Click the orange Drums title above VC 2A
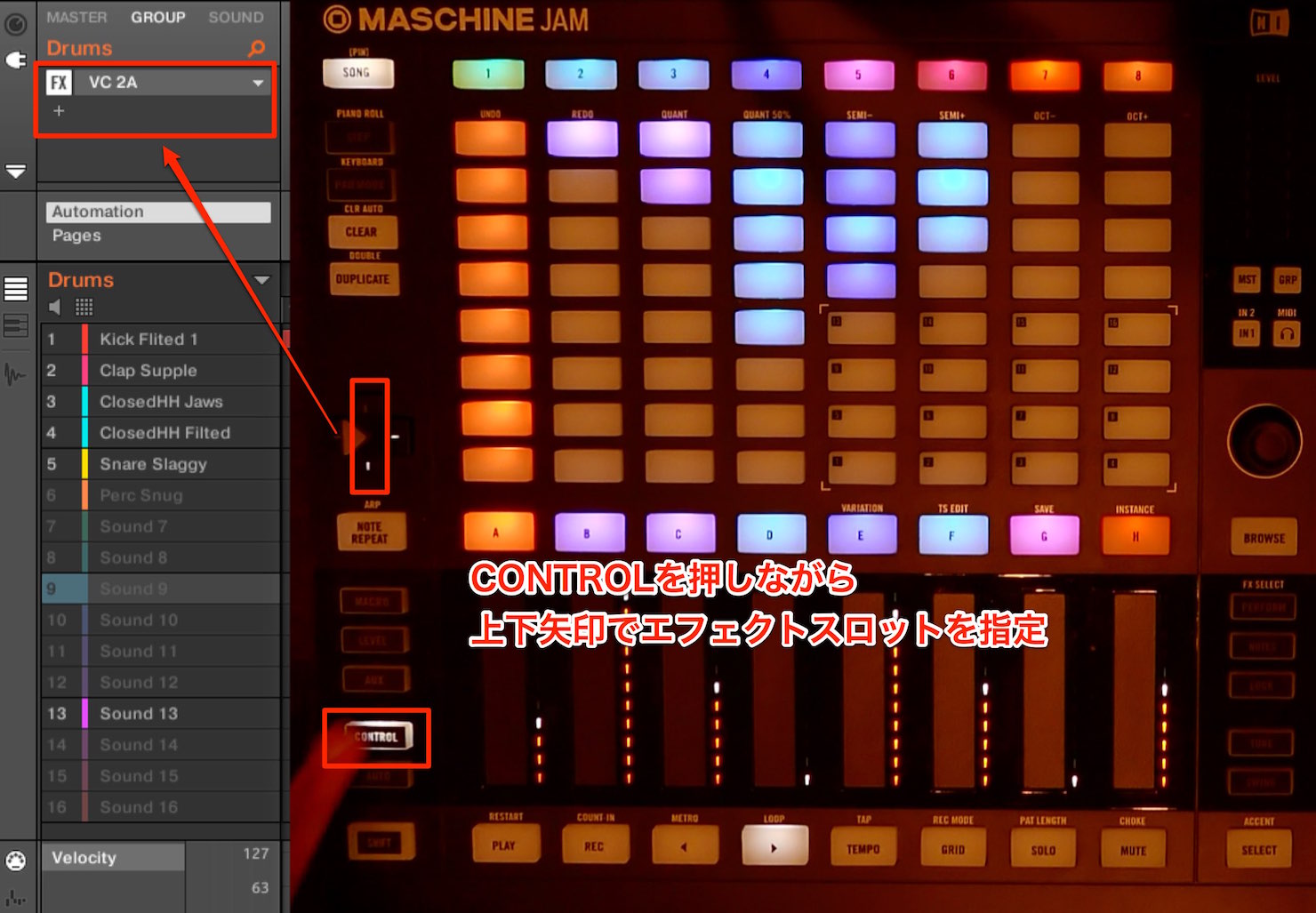The width and height of the screenshot is (1316, 913). point(79,48)
